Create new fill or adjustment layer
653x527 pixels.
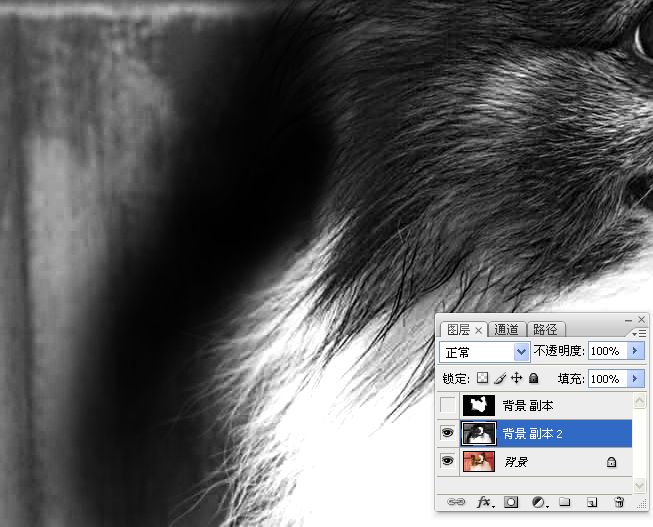pos(539,501)
